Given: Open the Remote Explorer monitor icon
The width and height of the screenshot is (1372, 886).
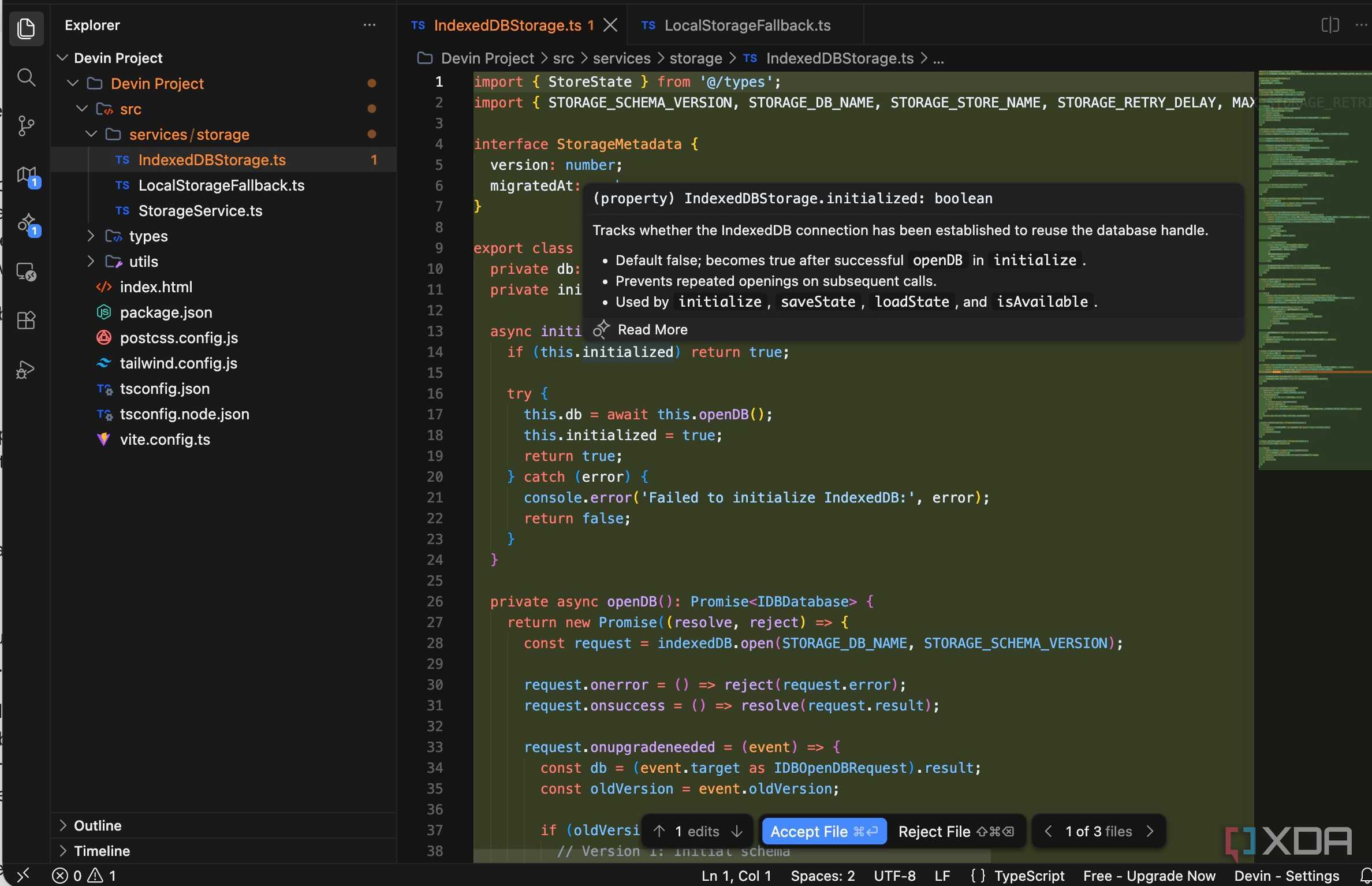Looking at the screenshot, I should pyautogui.click(x=26, y=271).
